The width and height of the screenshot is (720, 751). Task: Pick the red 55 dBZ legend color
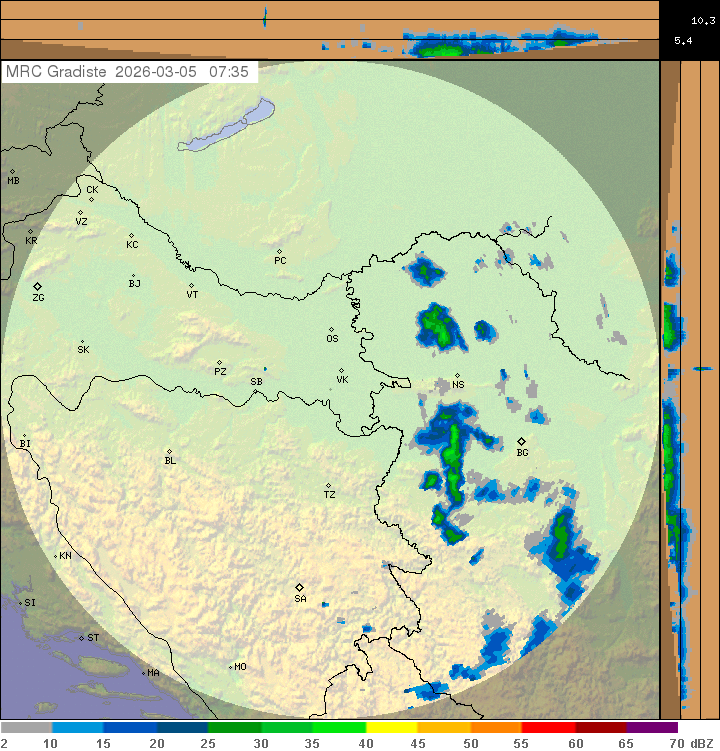coord(548,728)
